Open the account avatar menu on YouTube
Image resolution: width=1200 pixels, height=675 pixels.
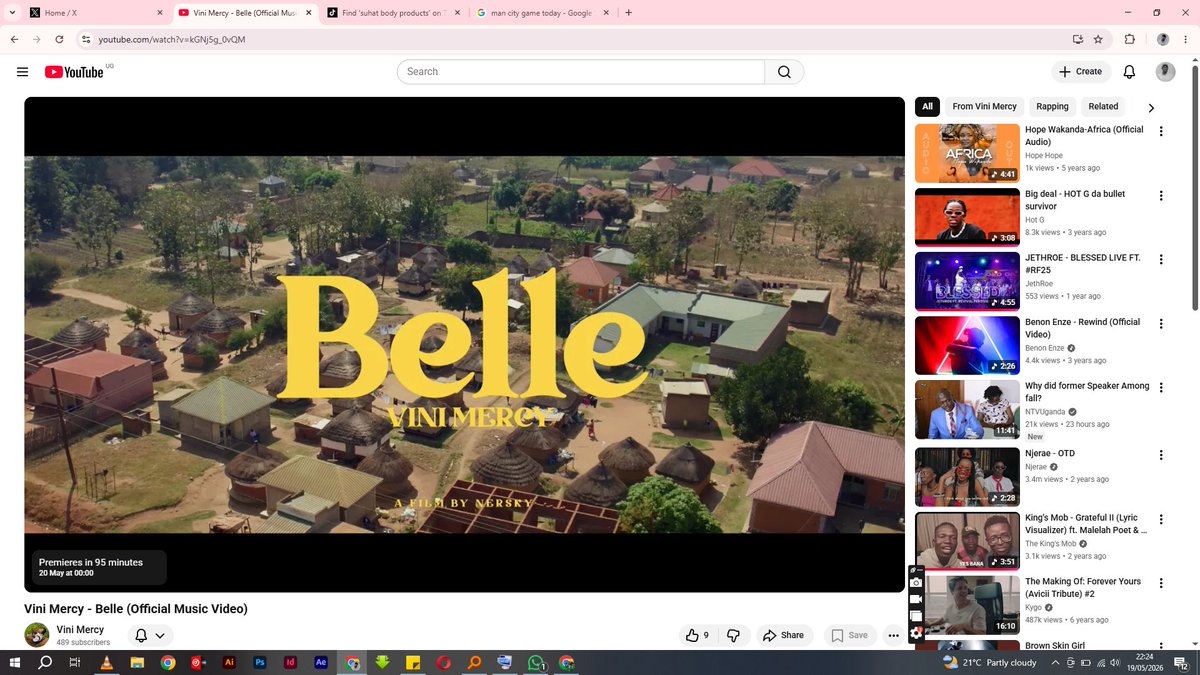pyautogui.click(x=1165, y=72)
